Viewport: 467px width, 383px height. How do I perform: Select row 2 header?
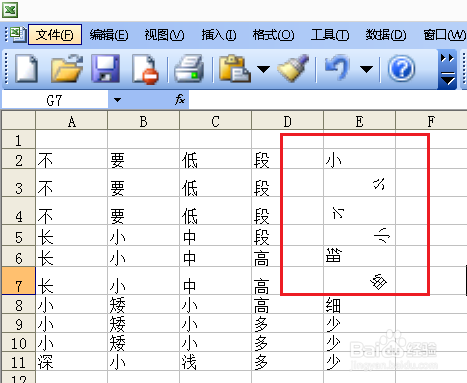19,159
